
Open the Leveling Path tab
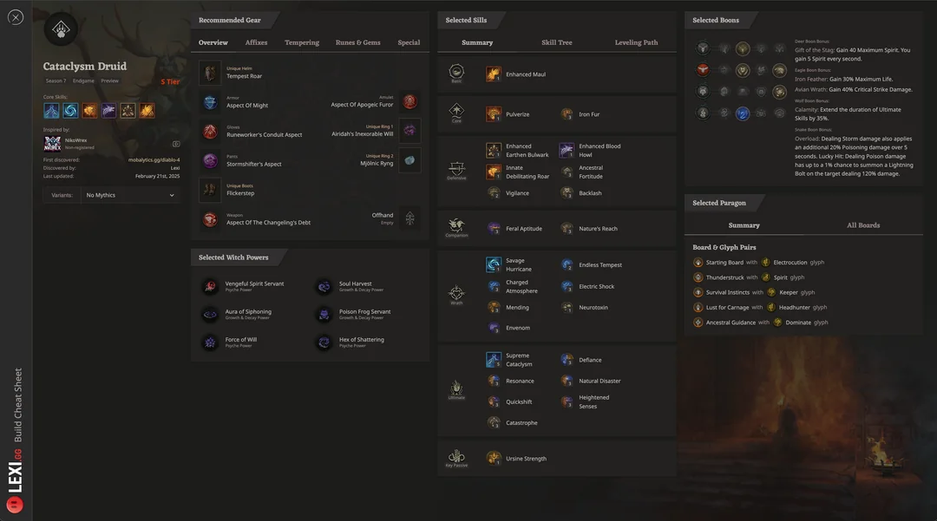(636, 42)
